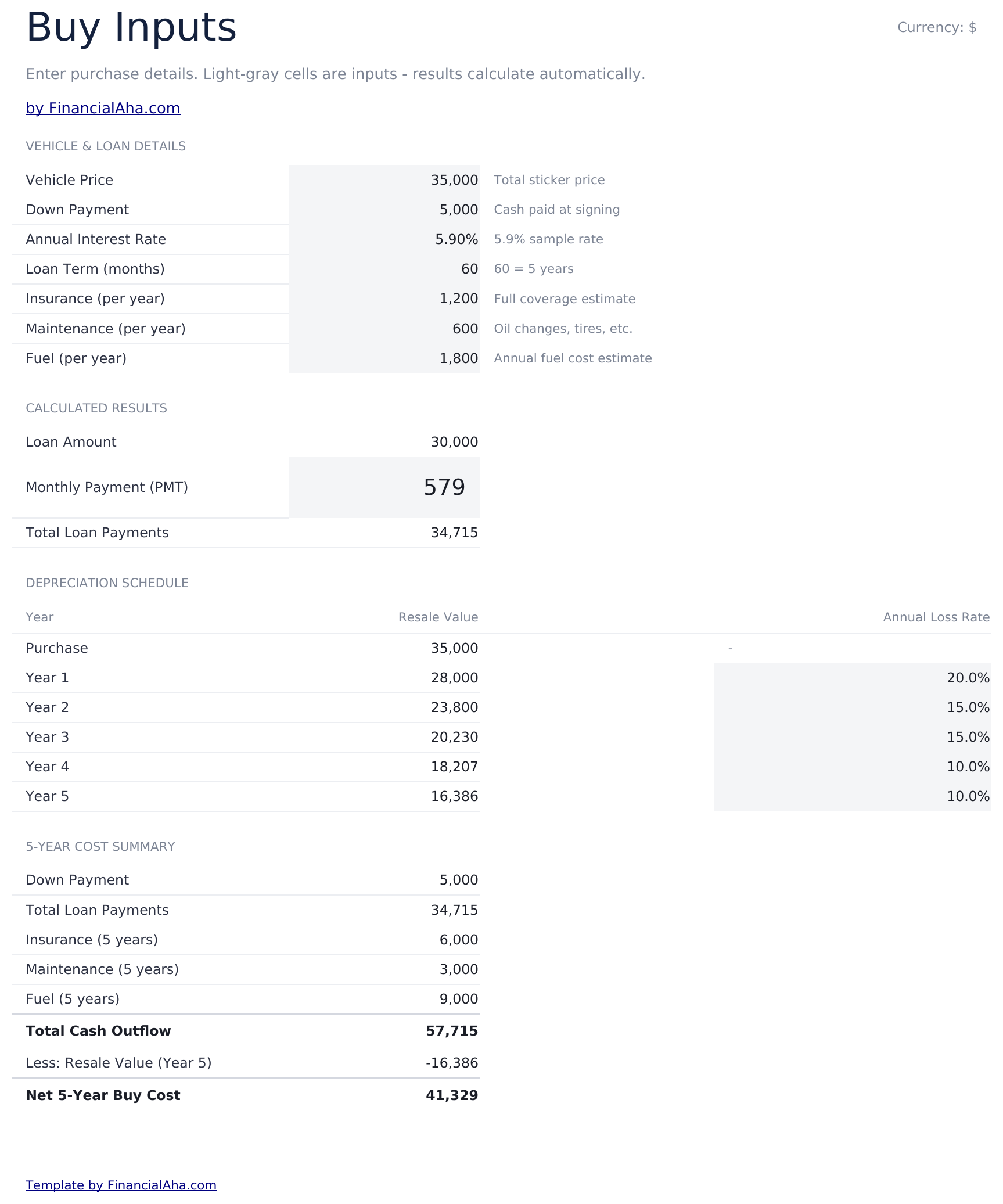Click the Purchase resale value 35,000
Viewport: 1003px width, 1204px height.
click(454, 648)
